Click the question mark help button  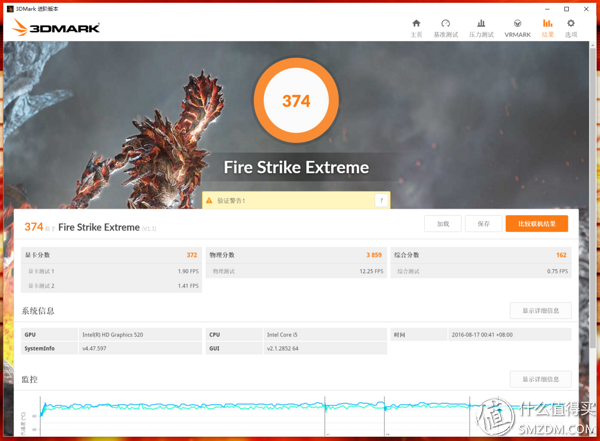click(x=380, y=201)
